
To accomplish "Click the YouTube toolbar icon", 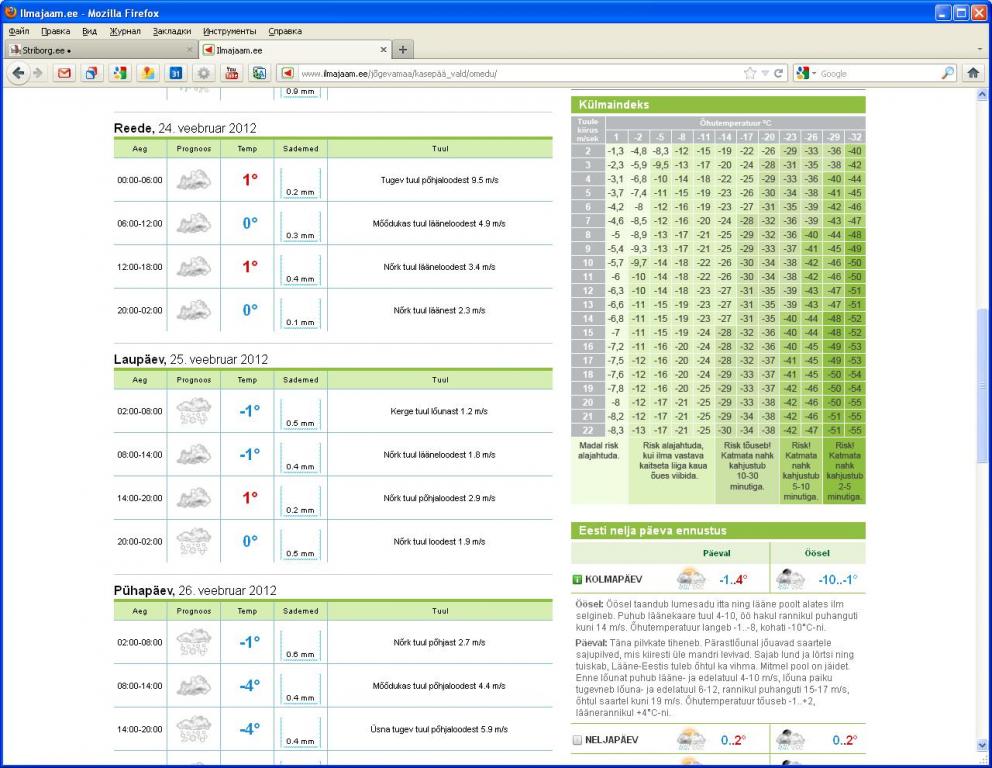I will click(x=231, y=73).
